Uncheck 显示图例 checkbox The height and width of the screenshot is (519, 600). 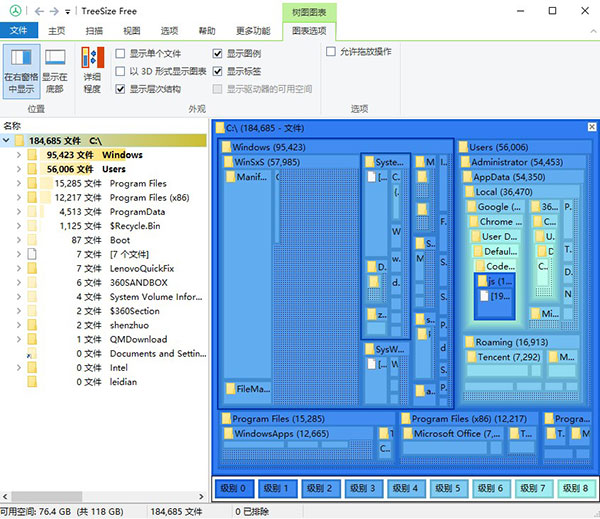coord(217,54)
